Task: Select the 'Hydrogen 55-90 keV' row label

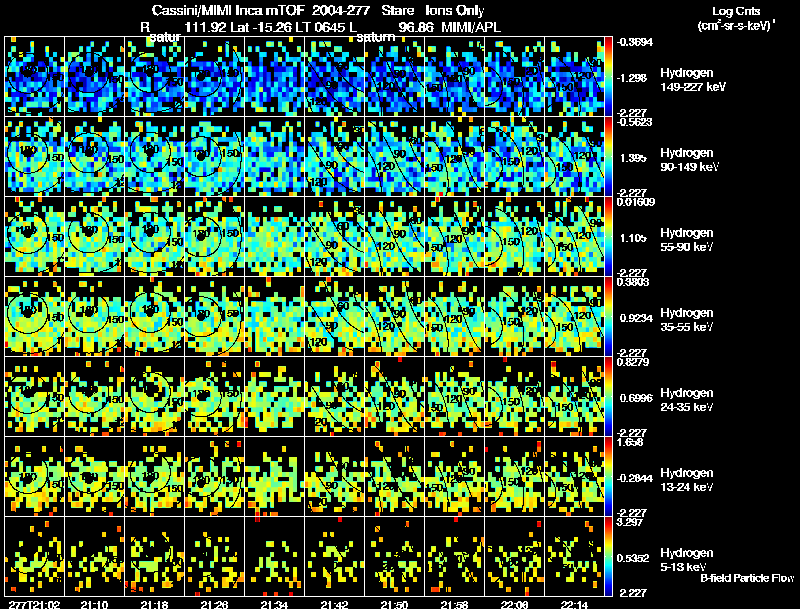Action: pos(687,240)
